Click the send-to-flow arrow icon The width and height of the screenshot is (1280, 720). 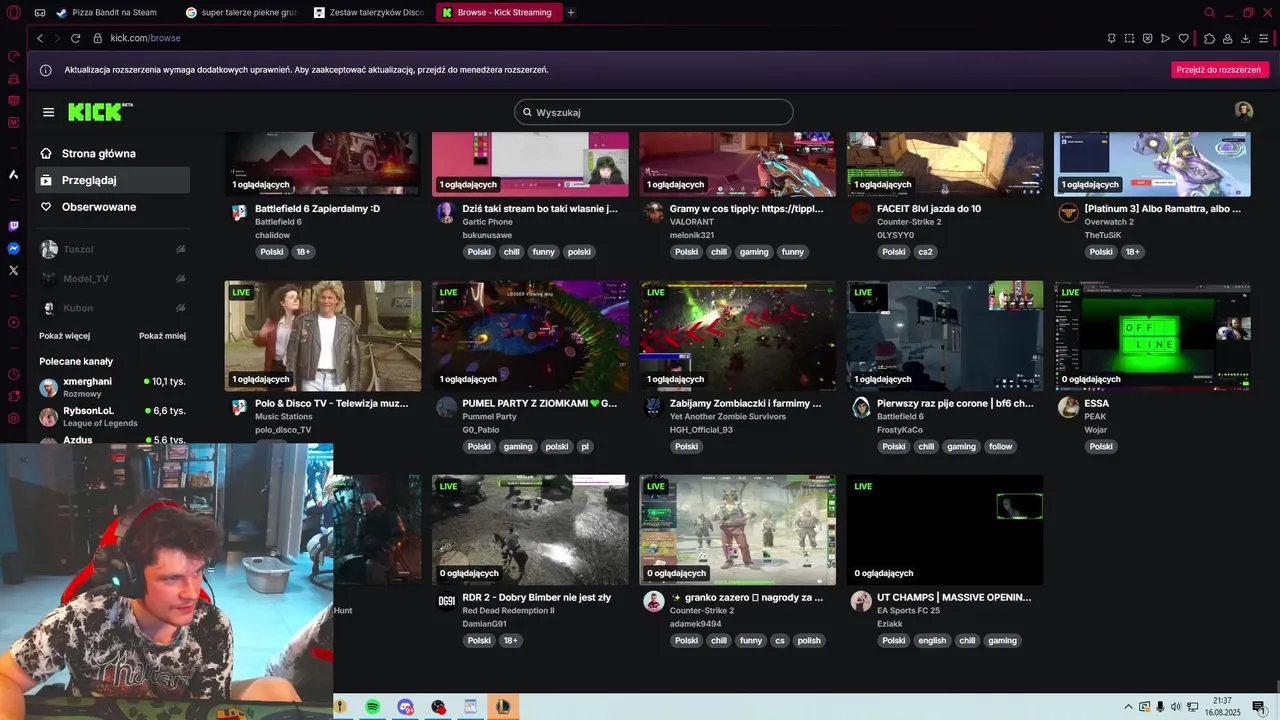click(1165, 38)
